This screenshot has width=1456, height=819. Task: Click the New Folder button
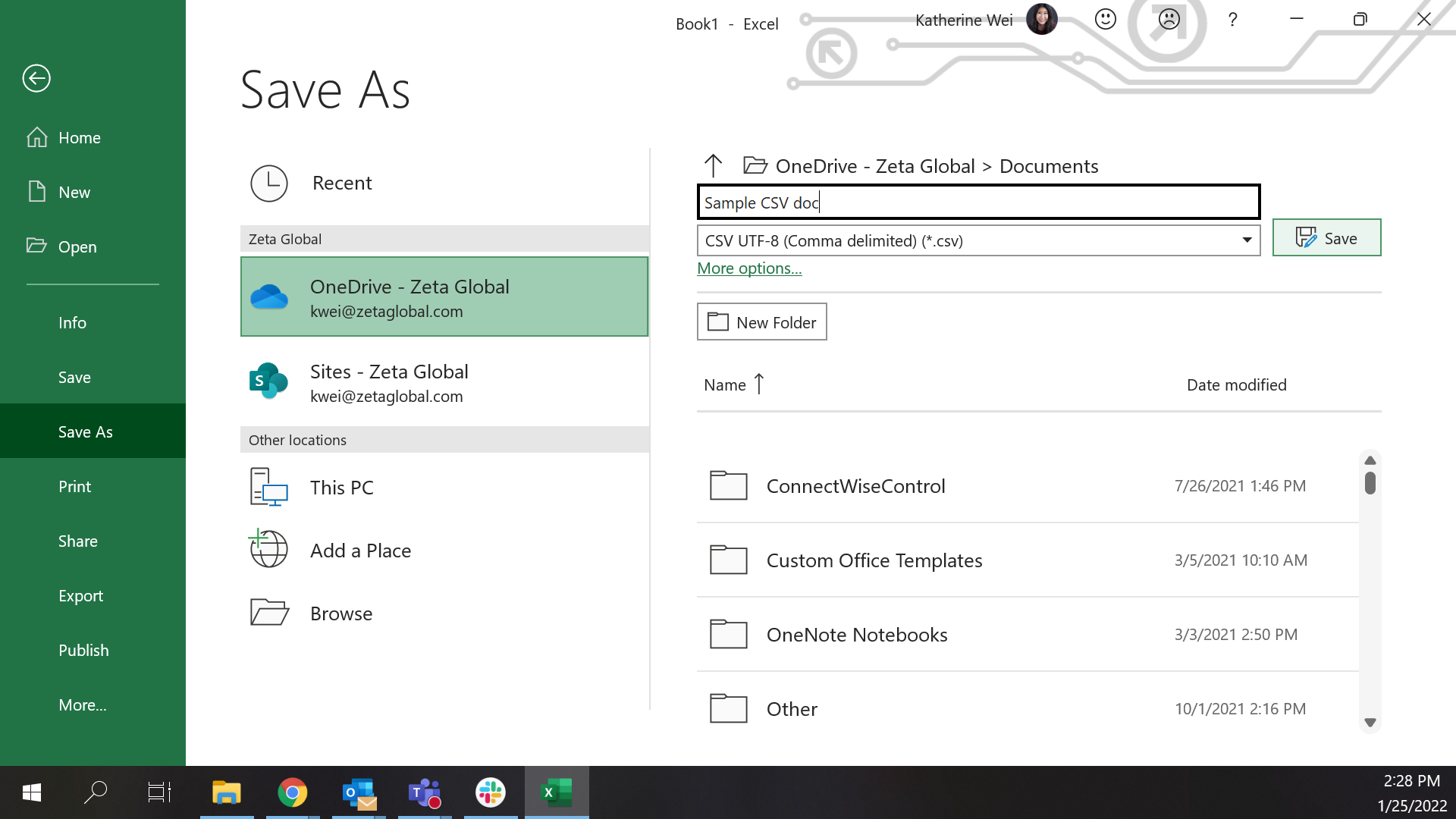click(761, 322)
